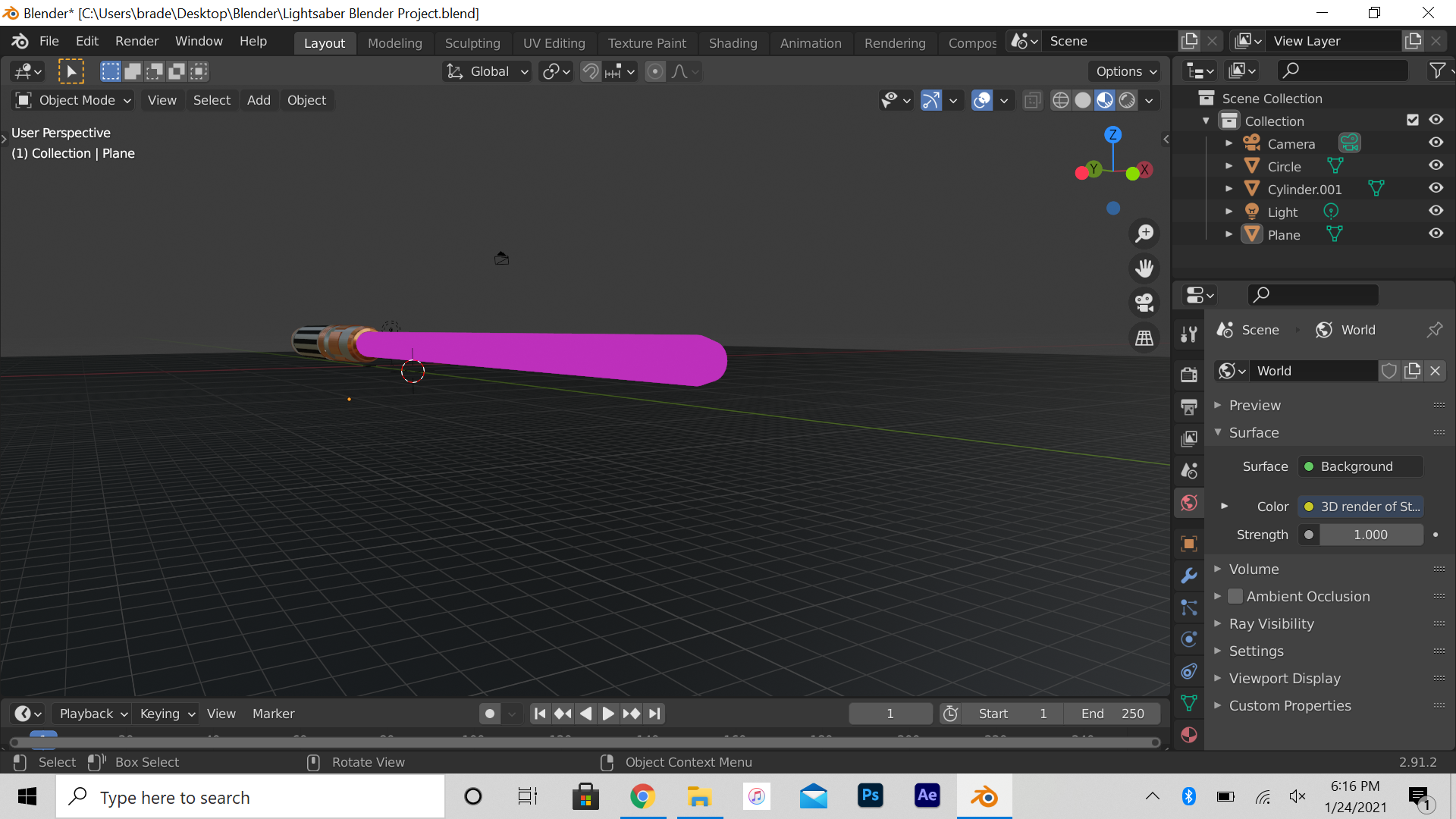
Task: Hide the Plane object in outliner
Action: pyautogui.click(x=1436, y=234)
